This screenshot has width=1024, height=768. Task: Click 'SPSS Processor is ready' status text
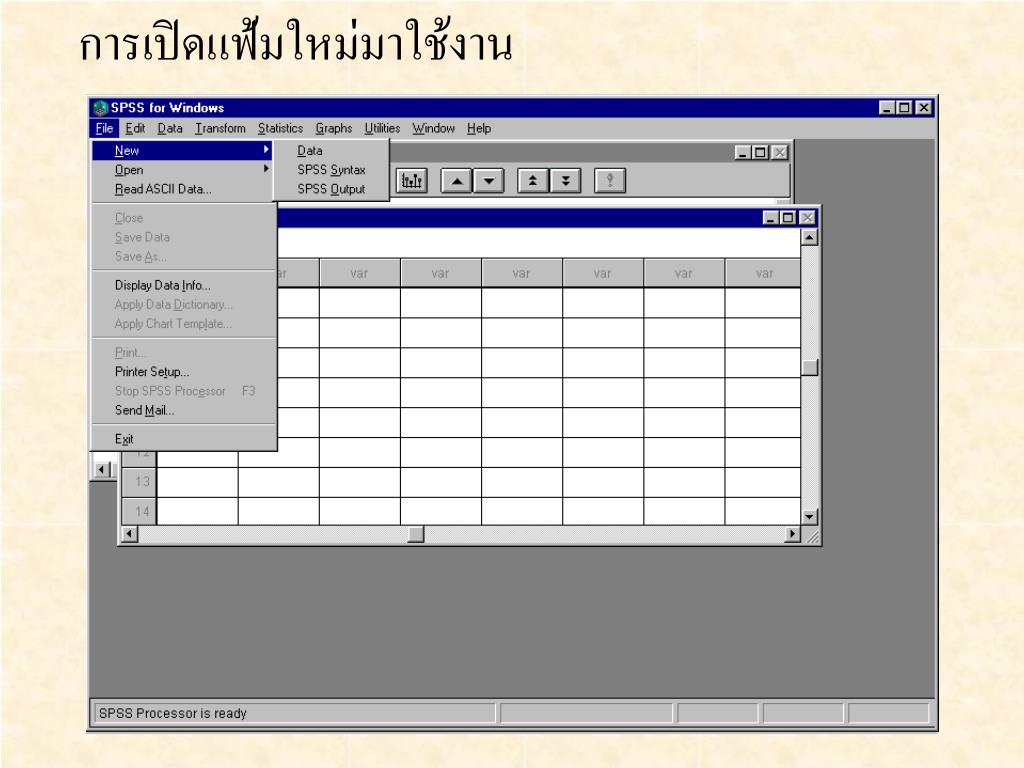[x=172, y=713]
